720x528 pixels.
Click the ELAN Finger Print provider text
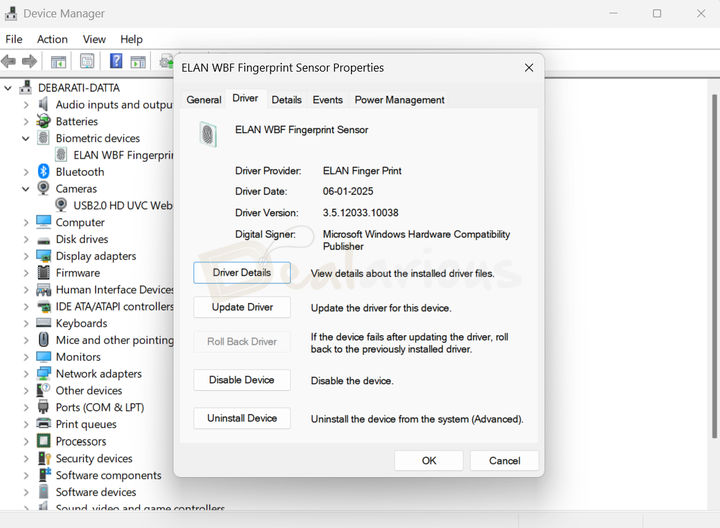tap(362, 171)
